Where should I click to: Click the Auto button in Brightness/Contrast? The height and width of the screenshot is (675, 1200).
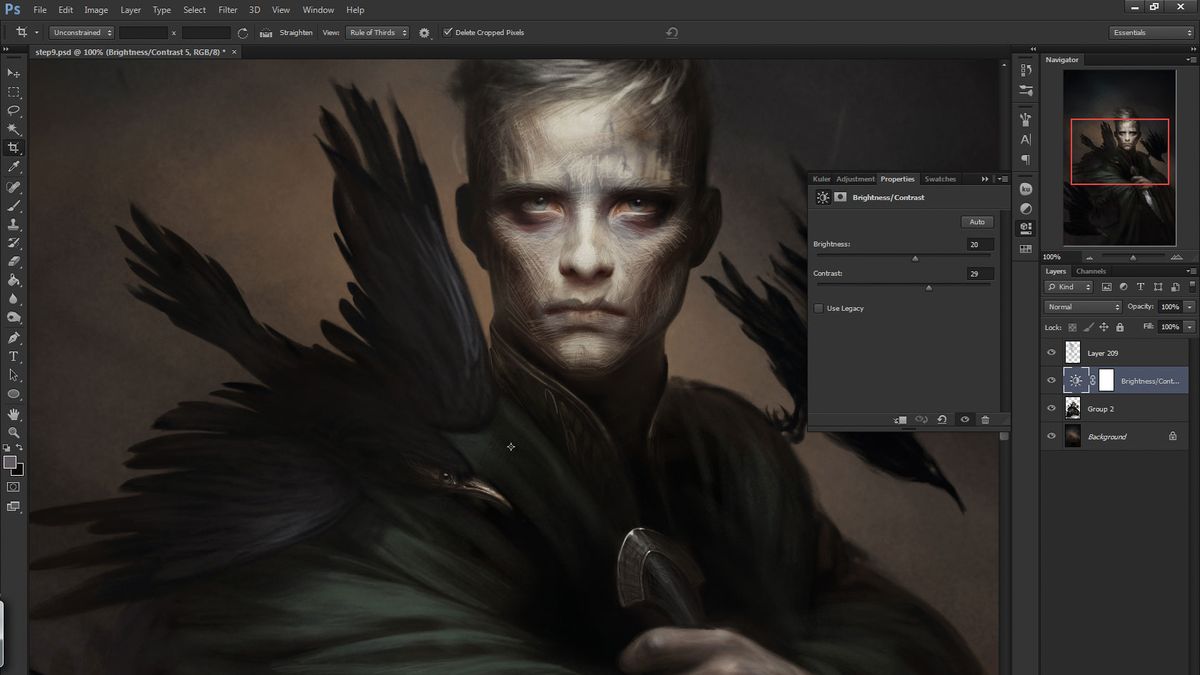977,222
